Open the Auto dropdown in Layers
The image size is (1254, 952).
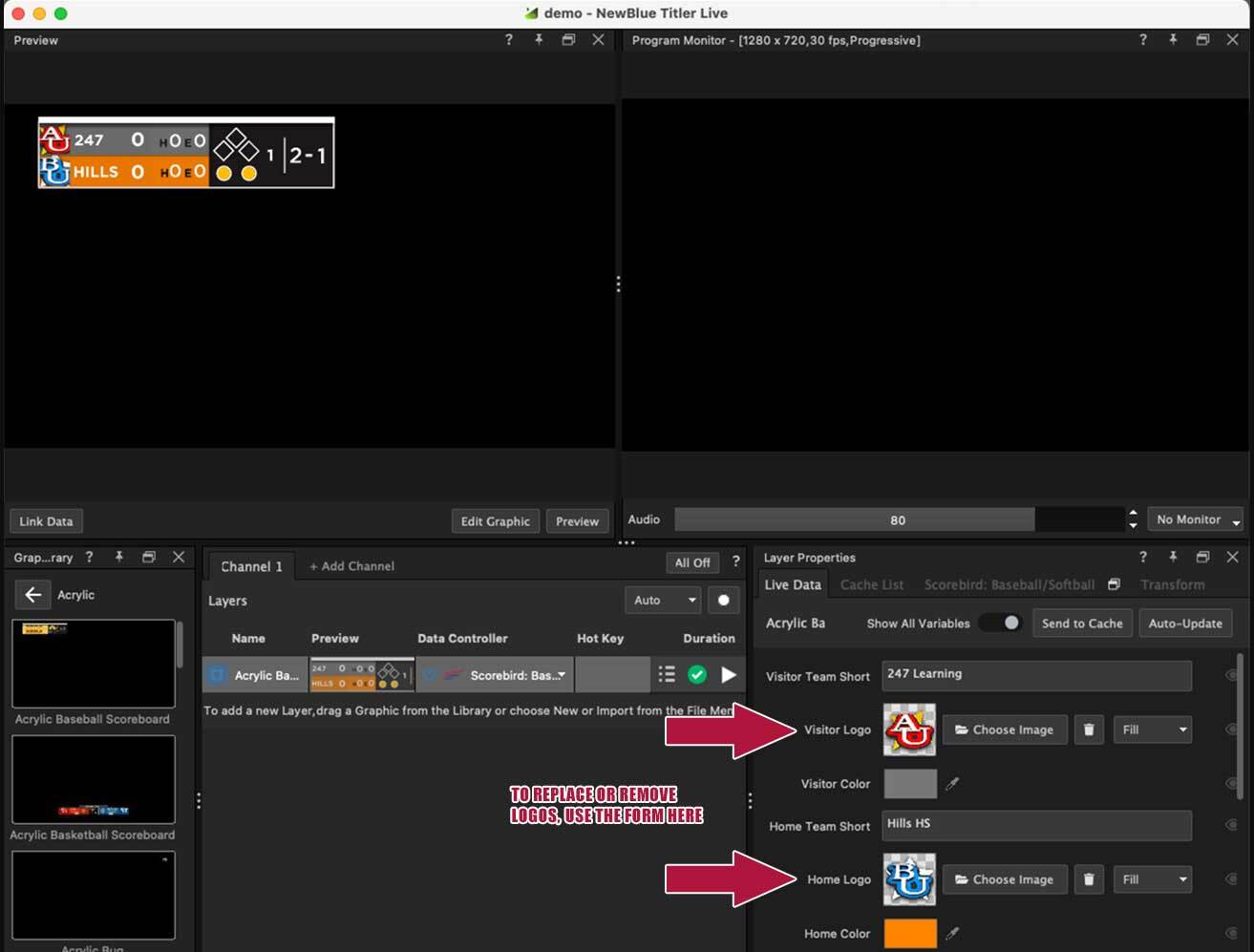point(663,601)
